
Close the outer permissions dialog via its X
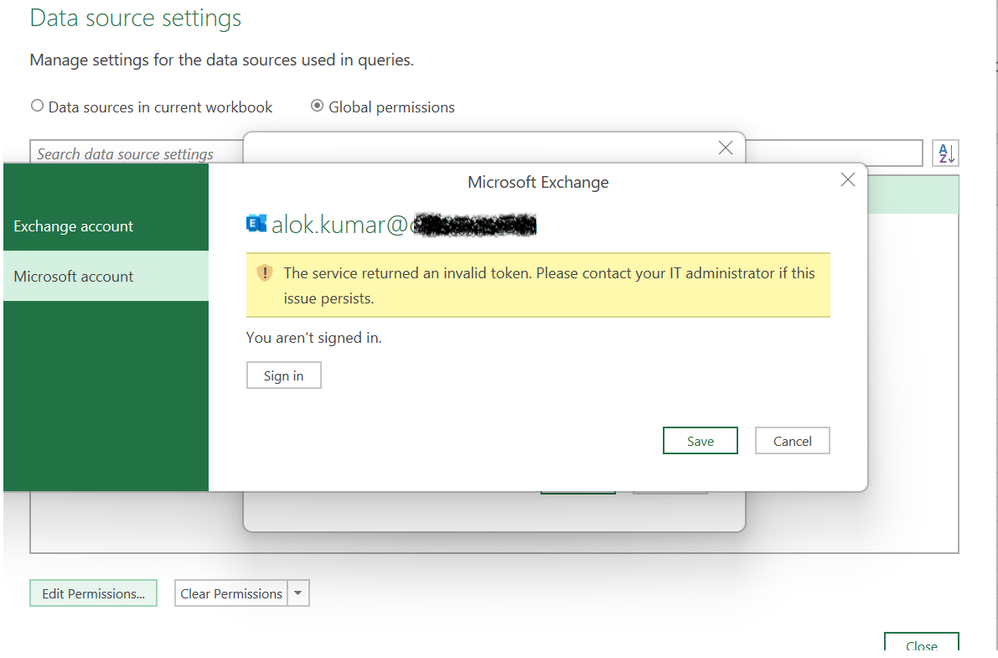(725, 147)
